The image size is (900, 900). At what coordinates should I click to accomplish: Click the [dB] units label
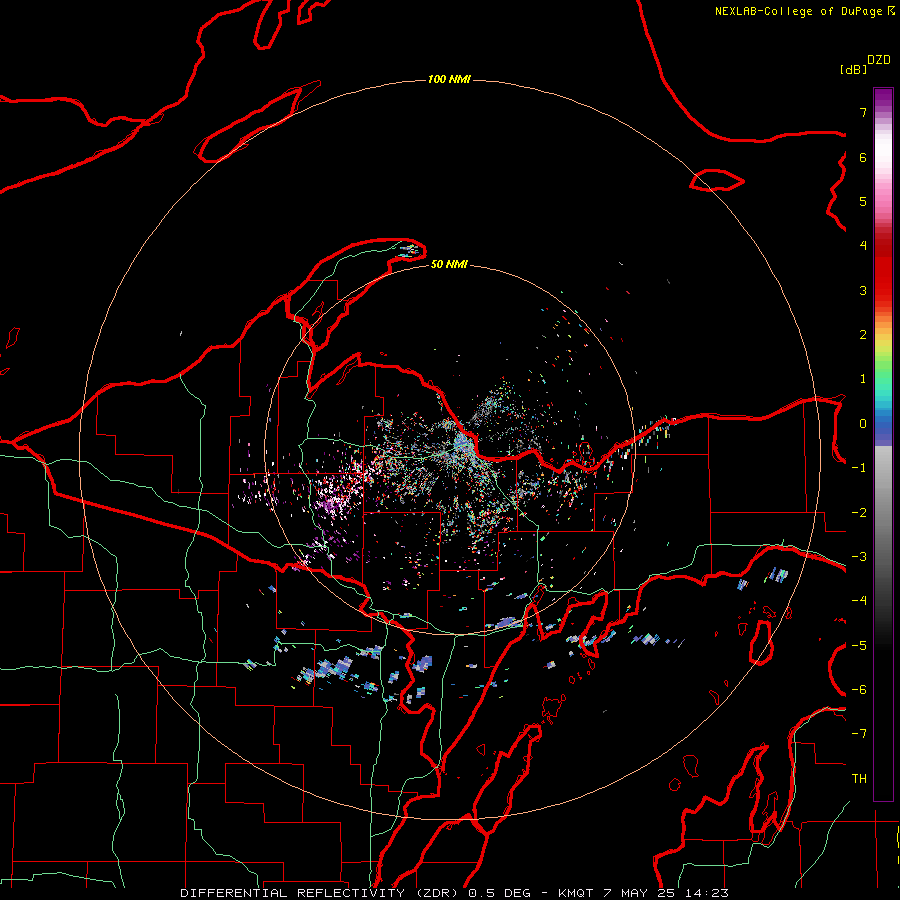tap(854, 69)
